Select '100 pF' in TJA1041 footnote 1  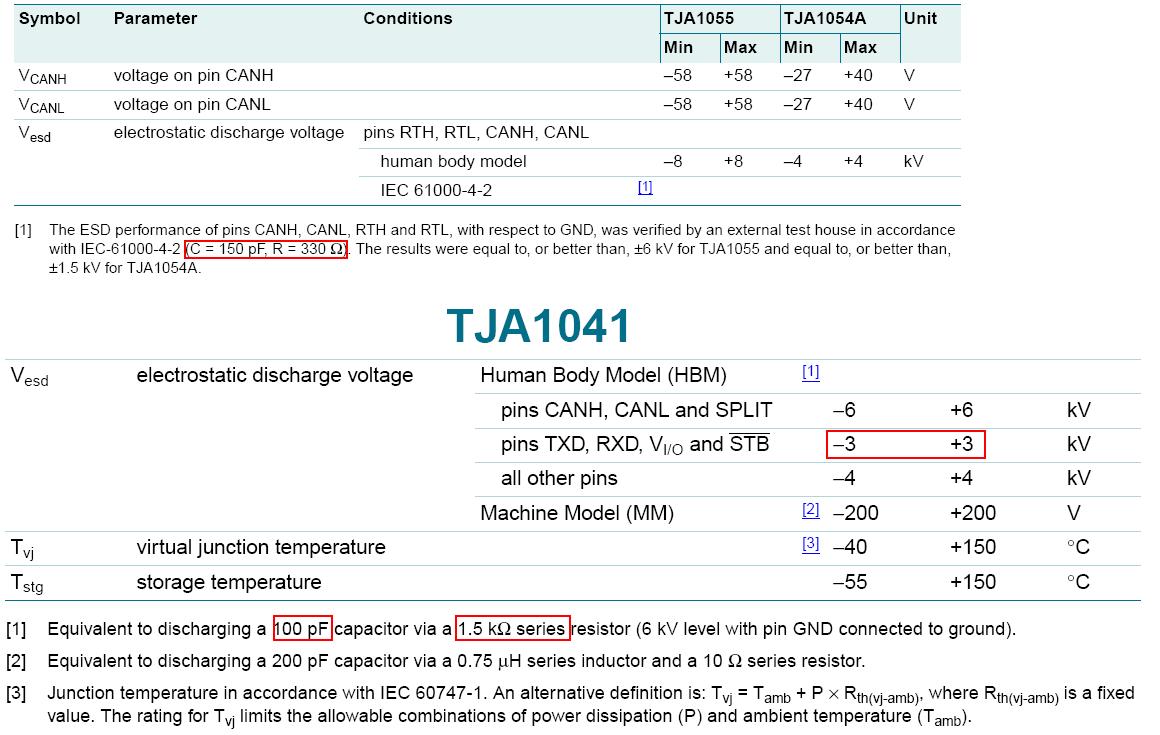pyautogui.click(x=302, y=629)
